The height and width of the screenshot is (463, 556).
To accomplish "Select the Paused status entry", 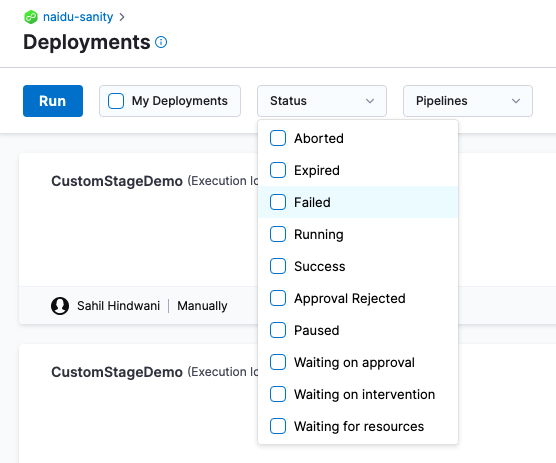I will tap(358, 330).
